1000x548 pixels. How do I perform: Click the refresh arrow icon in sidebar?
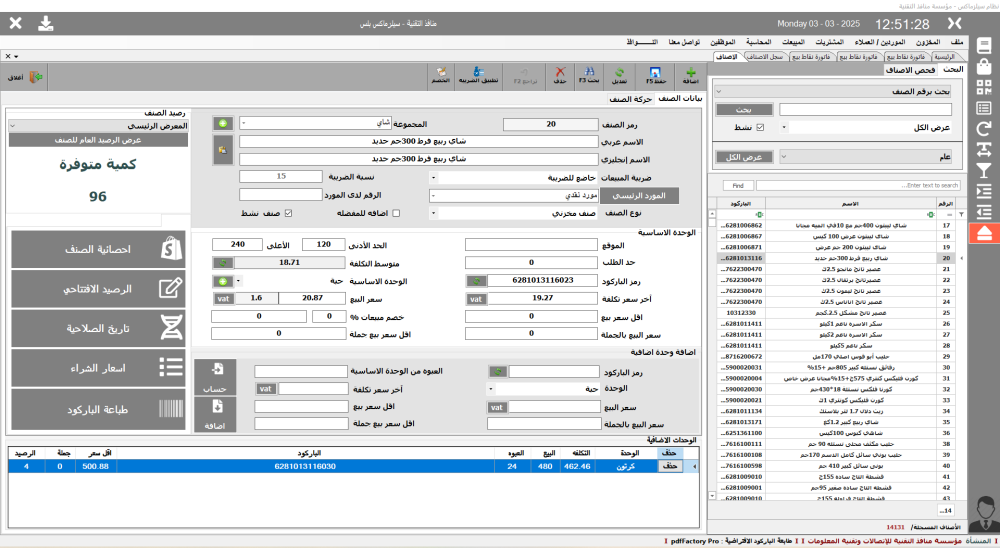tap(983, 128)
